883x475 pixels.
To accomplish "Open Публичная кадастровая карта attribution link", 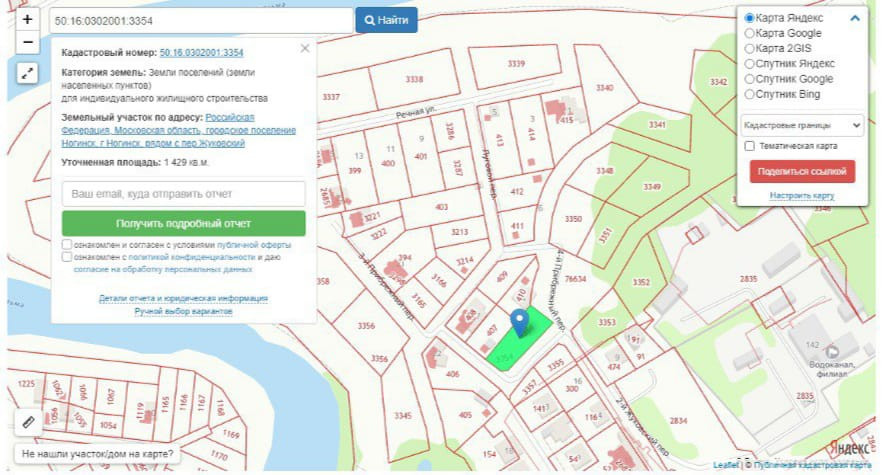I will pos(812,465).
